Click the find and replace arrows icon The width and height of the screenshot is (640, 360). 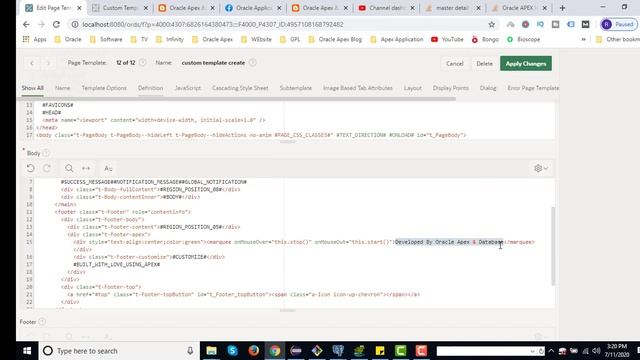pyautogui.click(x=86, y=168)
